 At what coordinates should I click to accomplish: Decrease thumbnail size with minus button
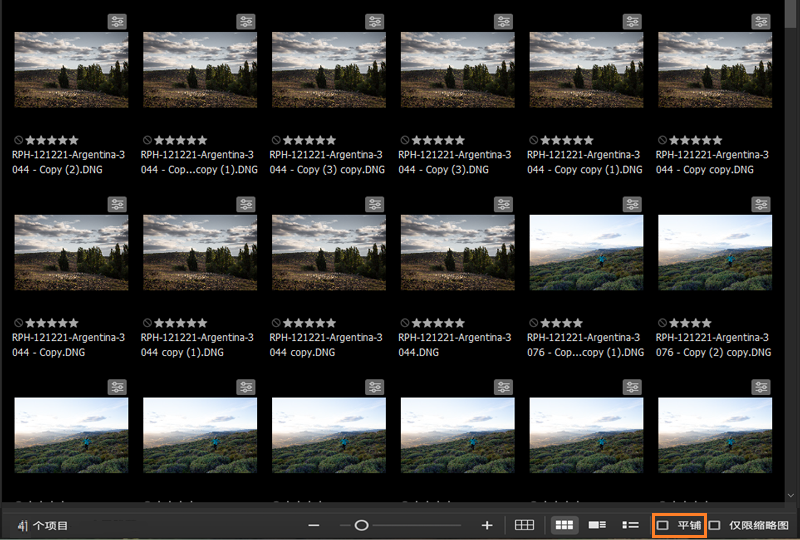coord(314,525)
